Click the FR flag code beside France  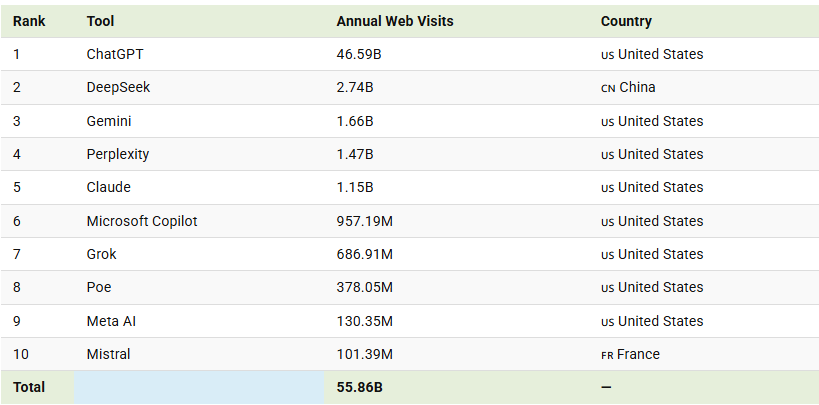pos(607,355)
